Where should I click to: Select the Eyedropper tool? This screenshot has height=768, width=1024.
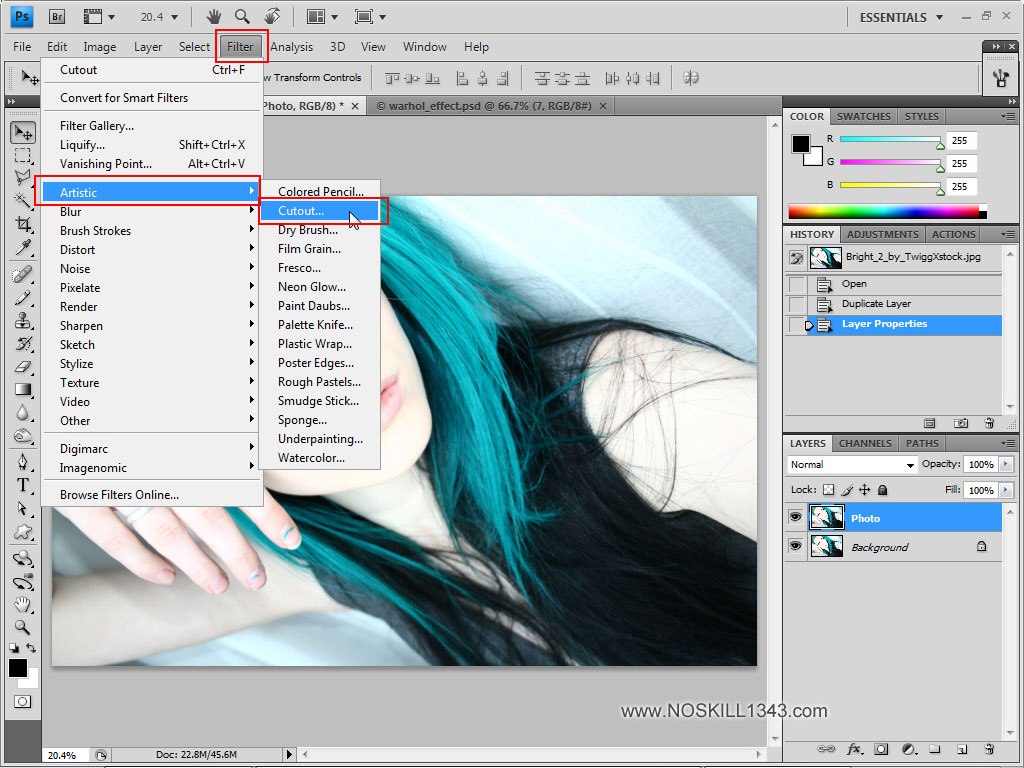pyautogui.click(x=24, y=247)
